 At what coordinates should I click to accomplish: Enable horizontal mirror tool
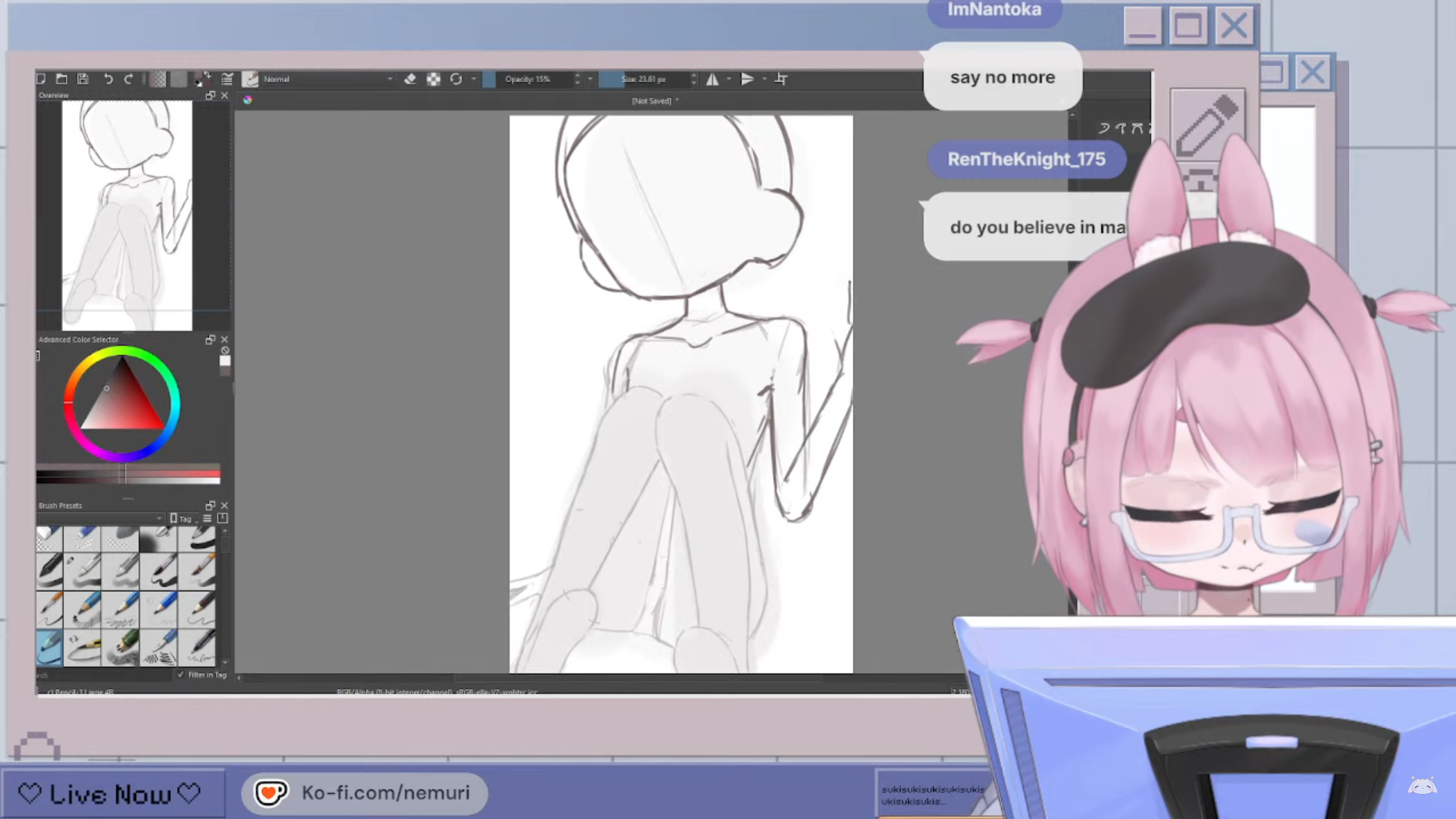point(712,79)
